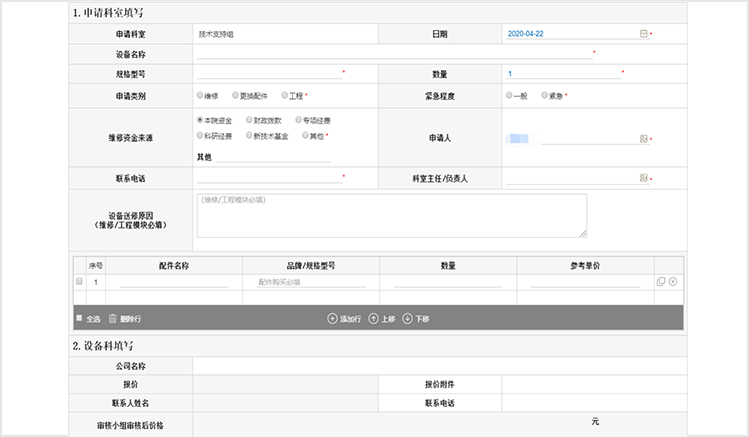This screenshot has width=749, height=437.
Task: Check the 全选 select-all checkbox
Action: click(x=79, y=318)
